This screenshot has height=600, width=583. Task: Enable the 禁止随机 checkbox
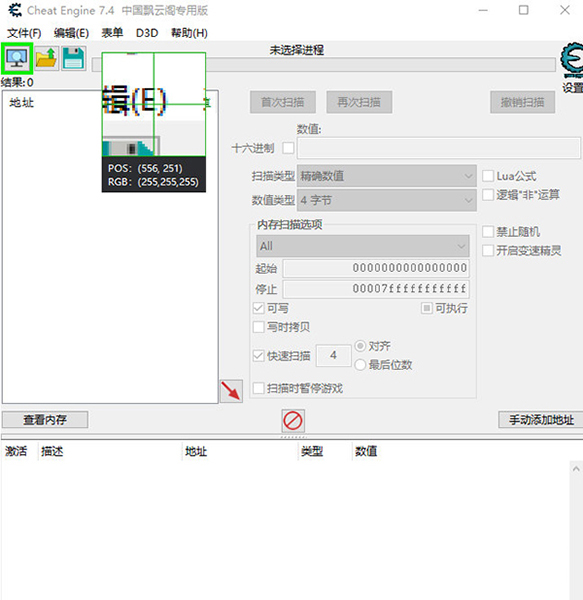[488, 232]
